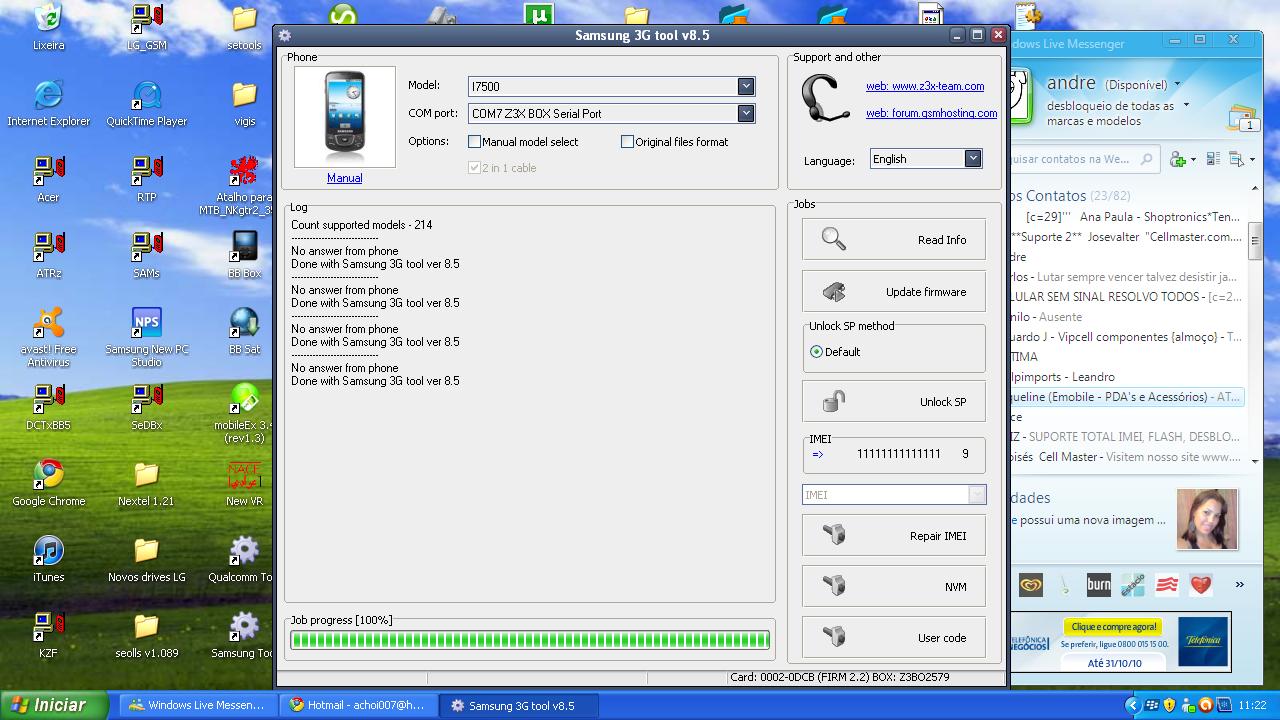Open the Manual link under the phone image
This screenshot has height=720, width=1280.
344,178
